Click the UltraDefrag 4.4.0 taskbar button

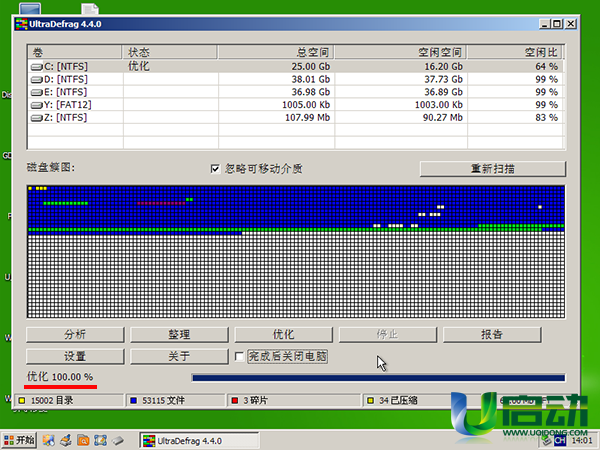click(199, 440)
